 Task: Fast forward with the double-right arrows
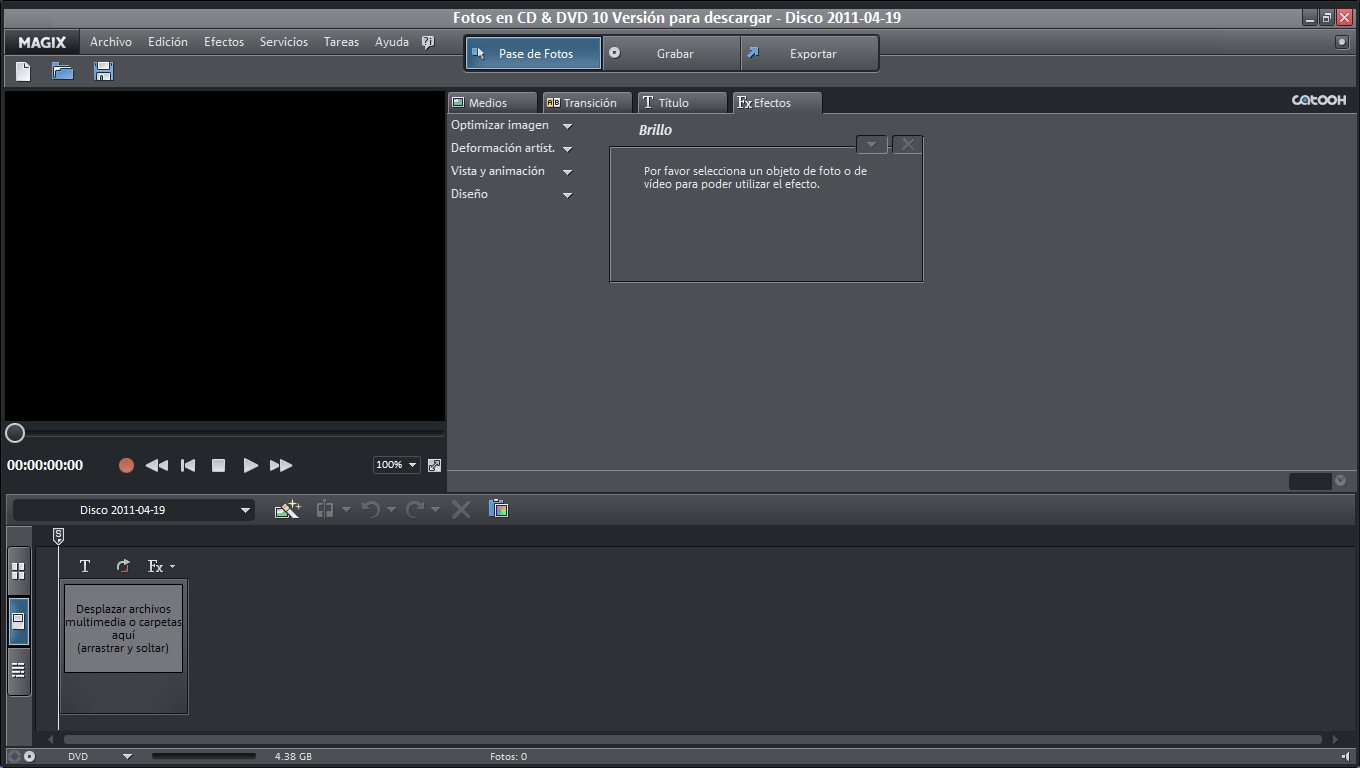click(x=281, y=465)
